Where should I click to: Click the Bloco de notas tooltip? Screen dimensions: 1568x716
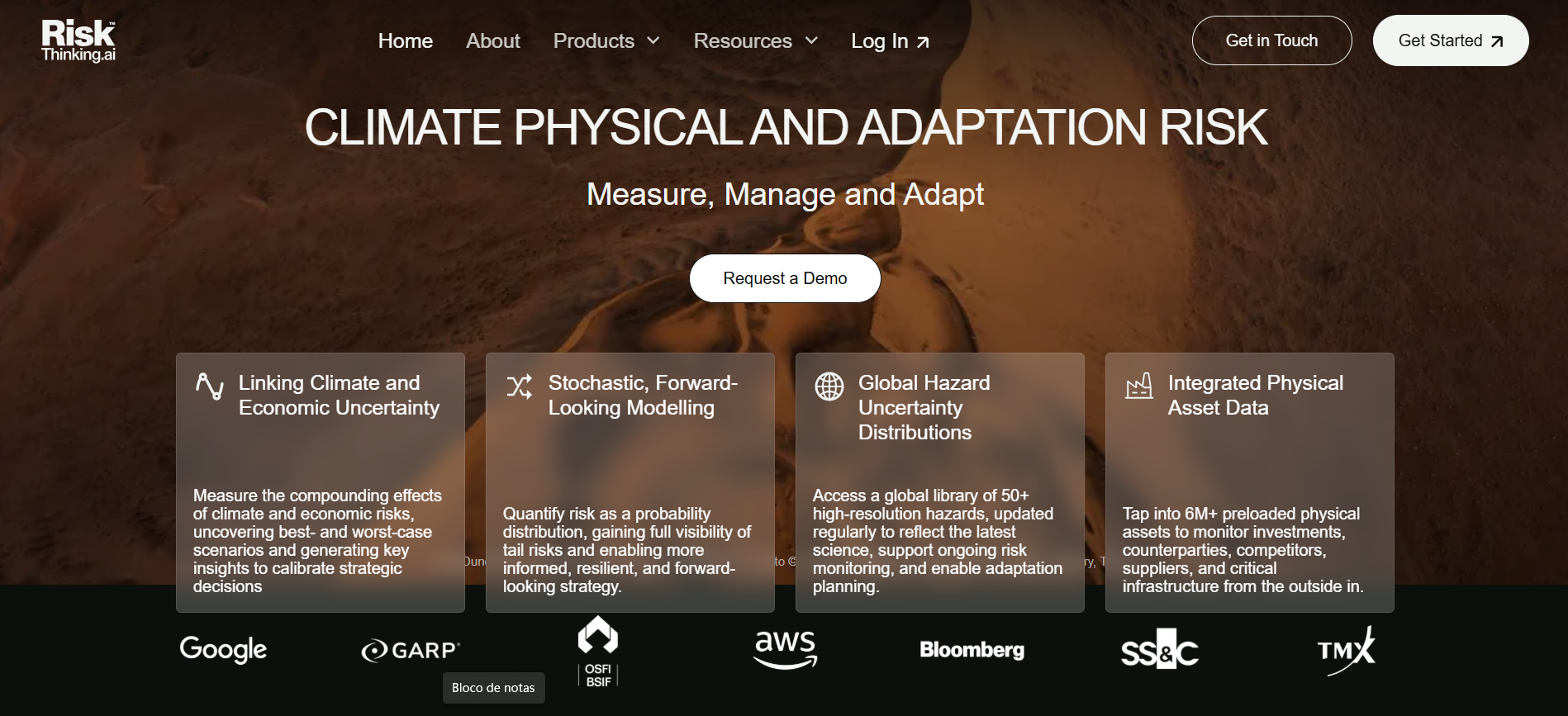click(x=493, y=688)
